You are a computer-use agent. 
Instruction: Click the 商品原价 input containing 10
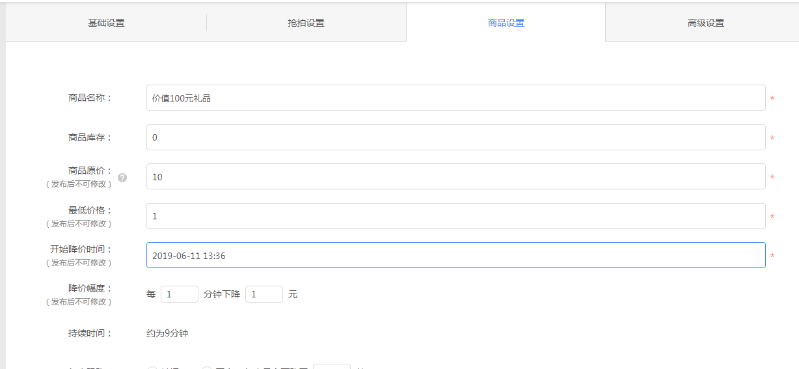point(456,176)
